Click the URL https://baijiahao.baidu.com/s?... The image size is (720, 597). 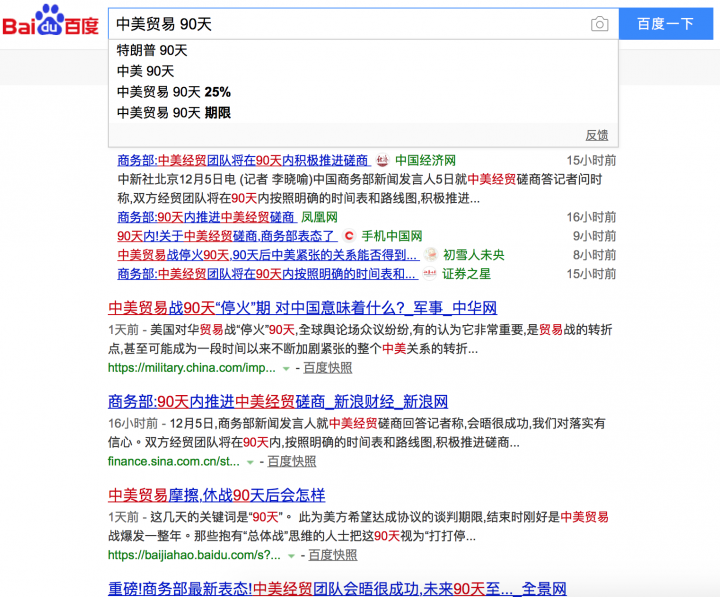pos(194,555)
